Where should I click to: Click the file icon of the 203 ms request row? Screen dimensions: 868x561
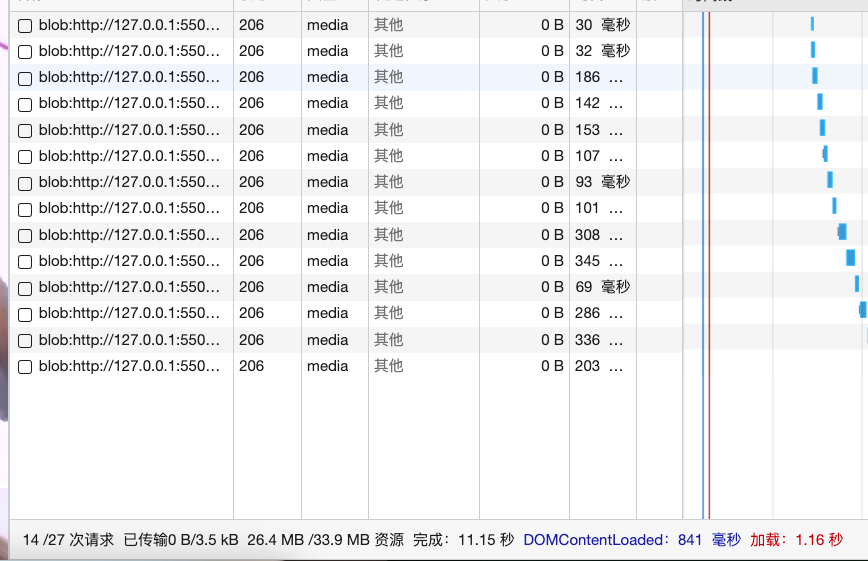[25, 367]
